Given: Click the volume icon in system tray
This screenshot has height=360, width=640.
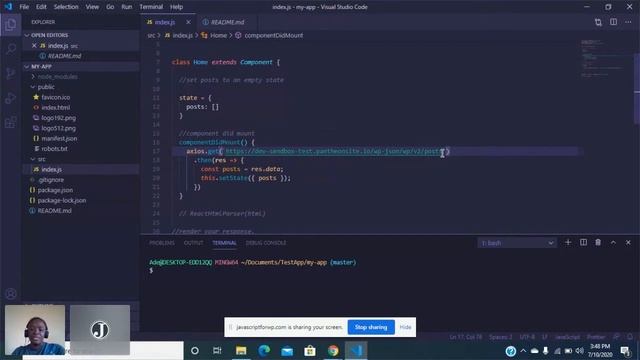Looking at the screenshot, I should pos(580,351).
